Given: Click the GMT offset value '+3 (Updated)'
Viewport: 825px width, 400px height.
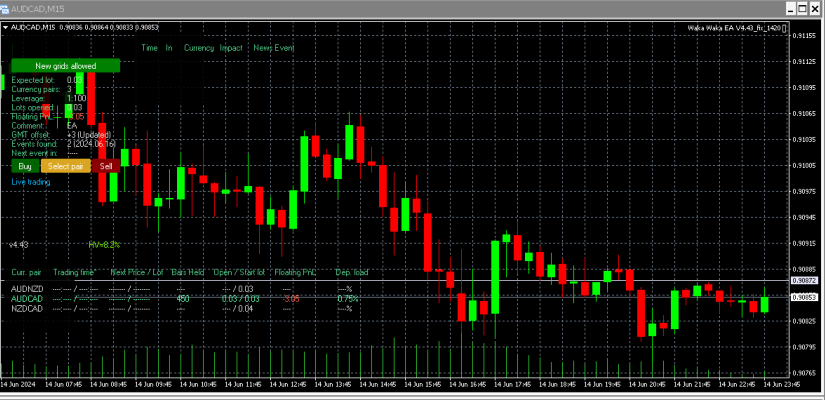Looking at the screenshot, I should pyautogui.click(x=89, y=135).
